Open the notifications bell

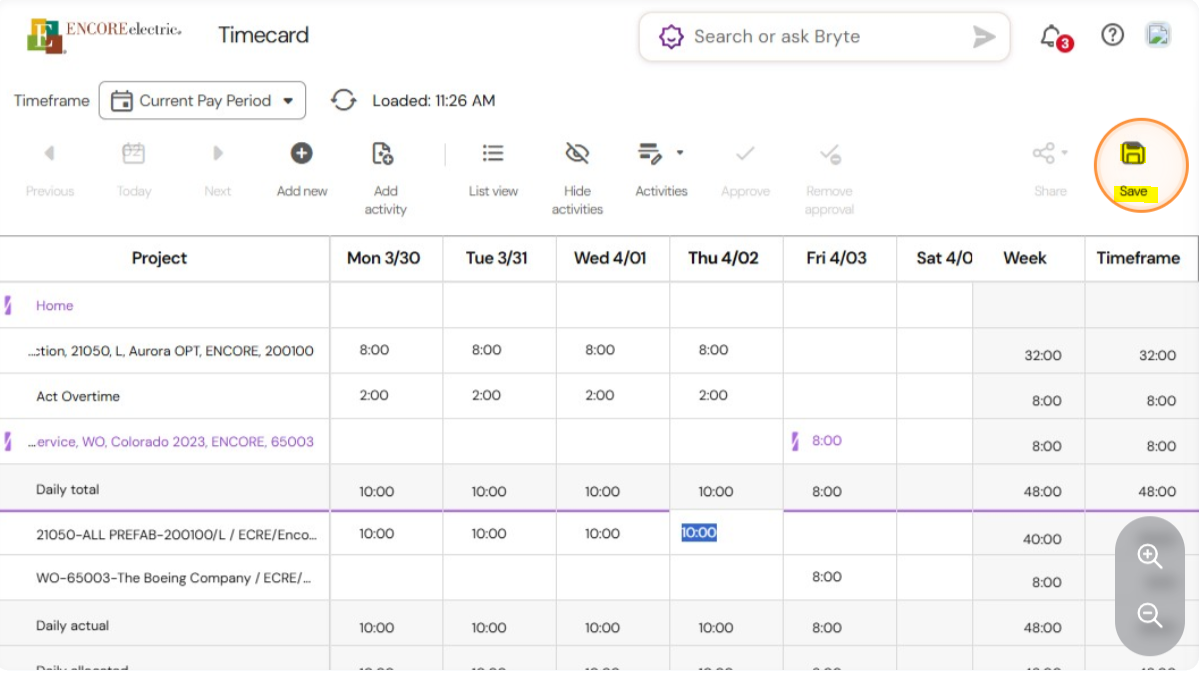point(1051,36)
